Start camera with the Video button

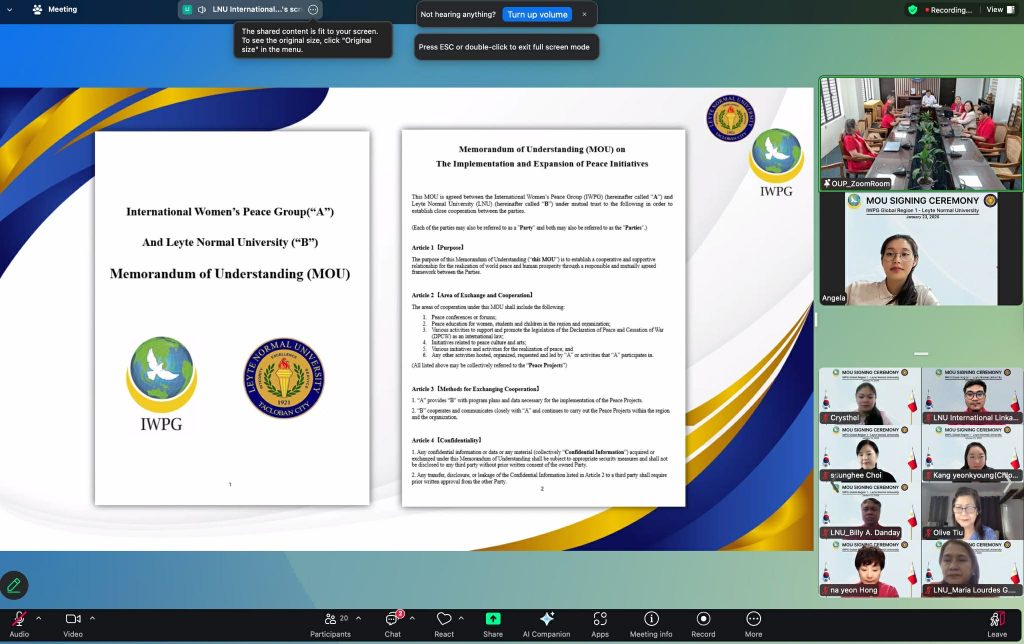click(73, 624)
